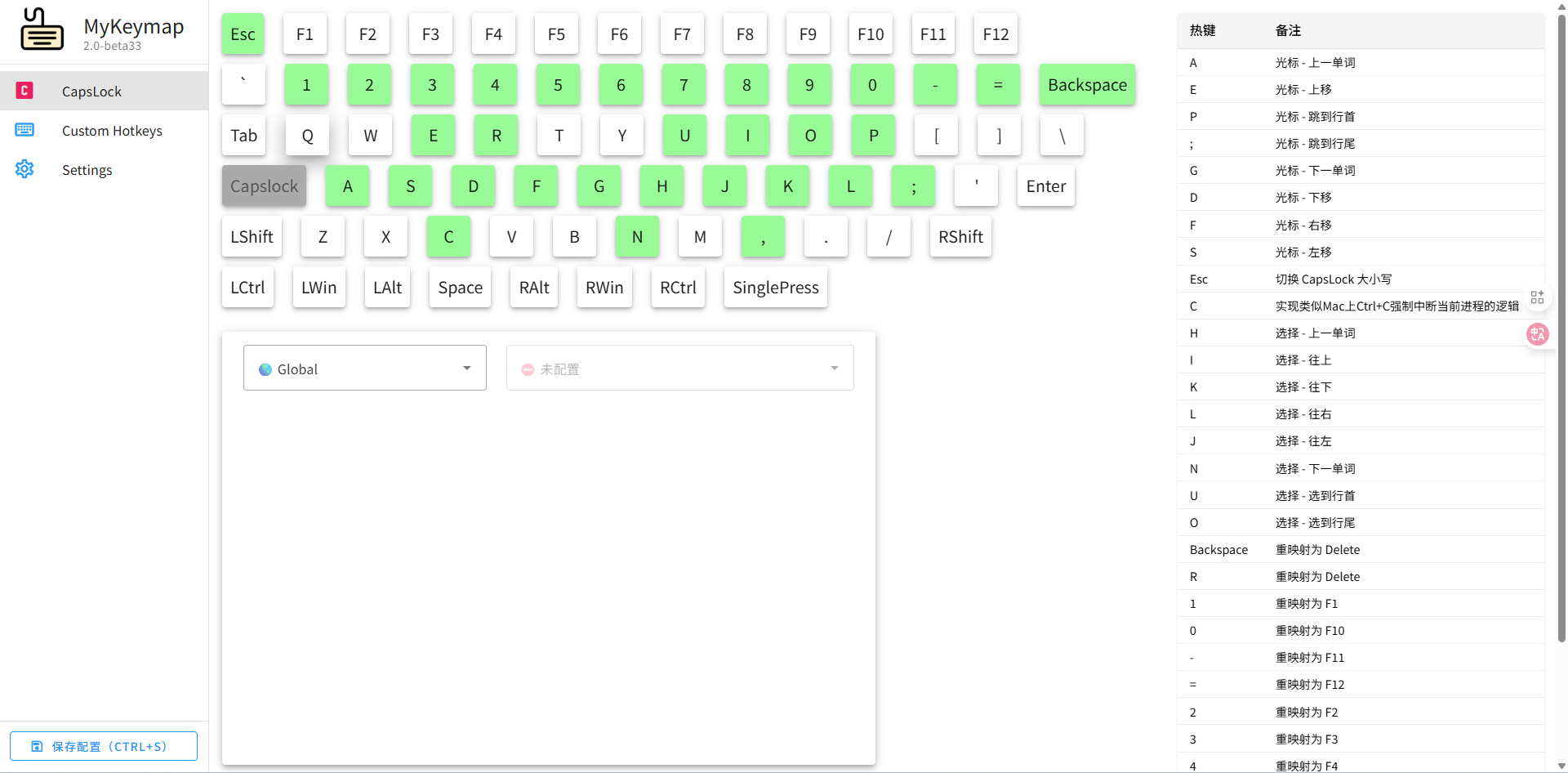This screenshot has width=1568, height=773.
Task: Choose the unassigned Q key
Action: (307, 136)
